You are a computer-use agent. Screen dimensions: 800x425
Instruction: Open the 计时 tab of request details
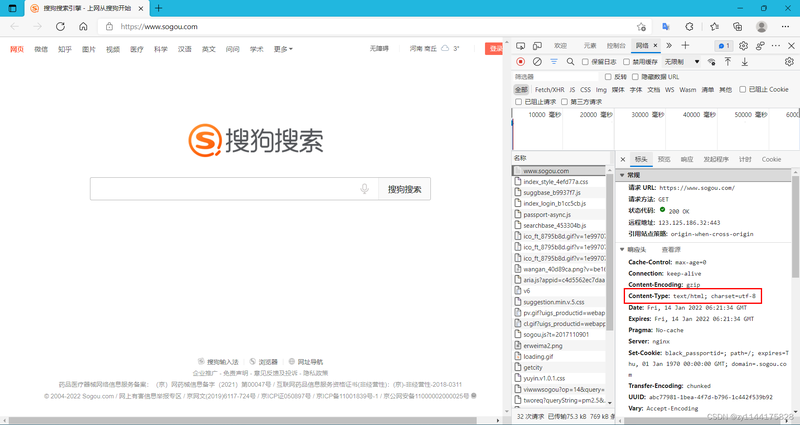(745, 160)
